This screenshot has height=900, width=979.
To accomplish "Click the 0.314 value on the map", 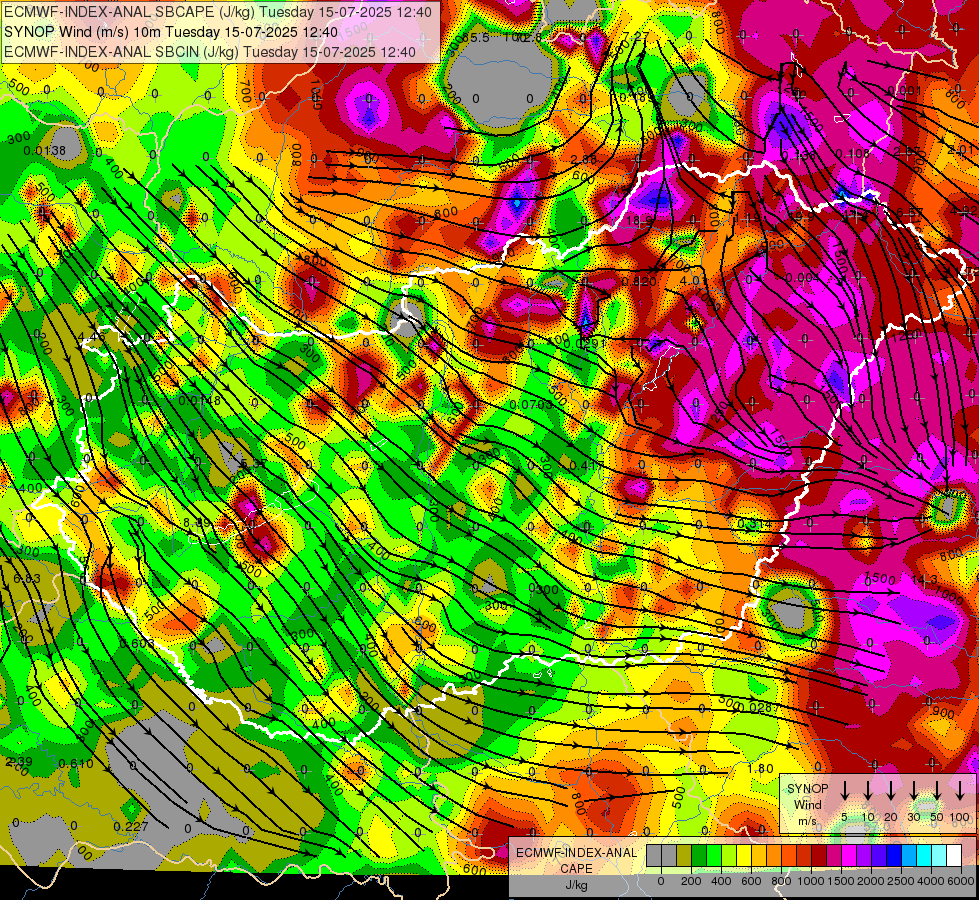I will pos(754,523).
